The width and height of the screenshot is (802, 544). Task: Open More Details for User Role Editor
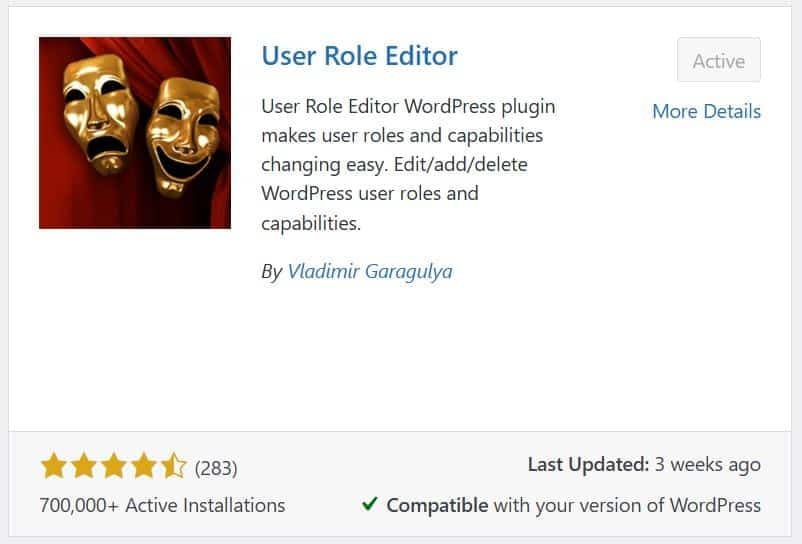706,111
